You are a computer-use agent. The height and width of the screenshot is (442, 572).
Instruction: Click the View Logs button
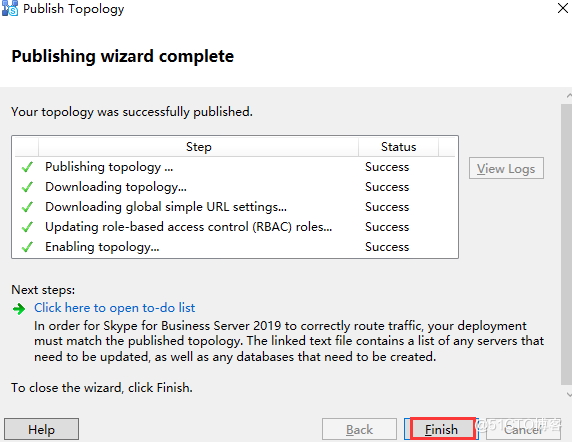tap(506, 168)
